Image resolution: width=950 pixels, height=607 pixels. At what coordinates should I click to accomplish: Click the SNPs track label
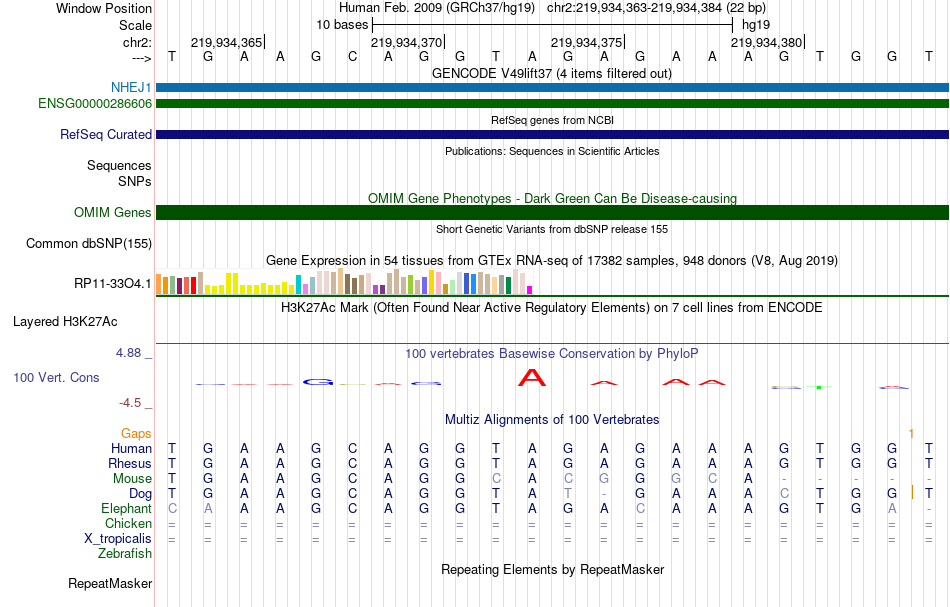point(135,181)
